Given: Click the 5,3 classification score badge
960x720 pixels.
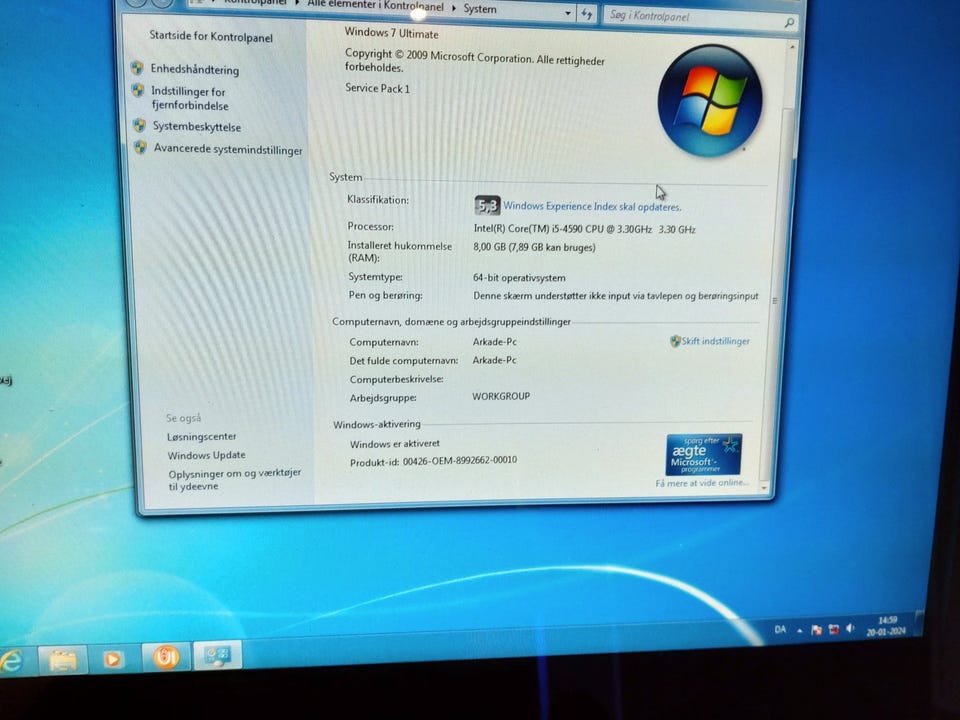Looking at the screenshot, I should click(487, 206).
